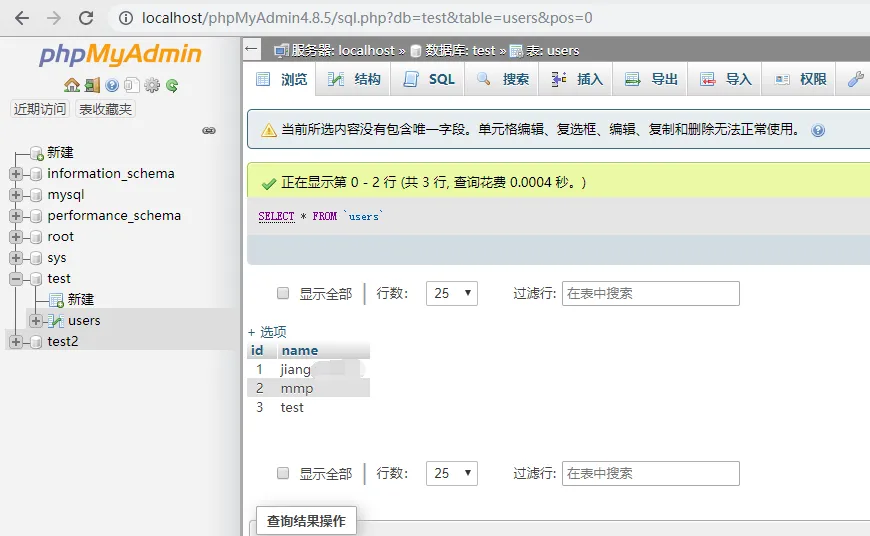Viewport: 870px width, 536px height.
Task: Click the browser address bar URL
Action: [367, 18]
